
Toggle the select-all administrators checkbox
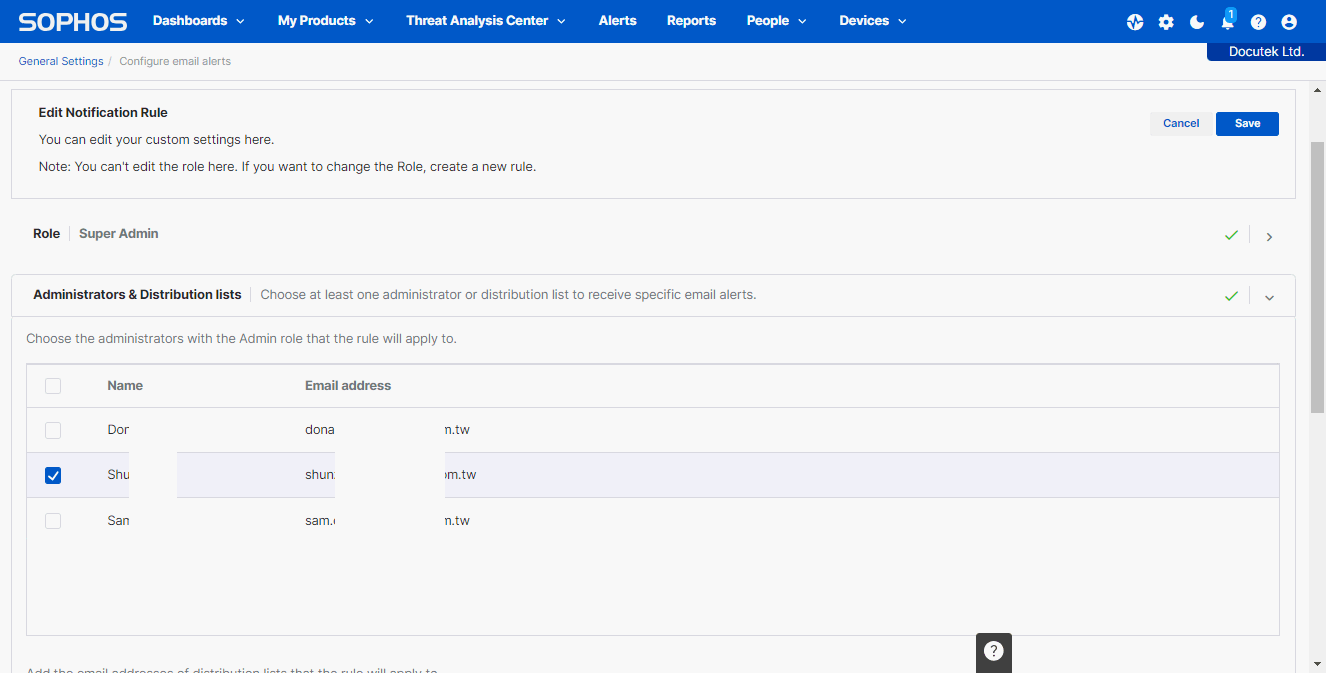point(53,386)
